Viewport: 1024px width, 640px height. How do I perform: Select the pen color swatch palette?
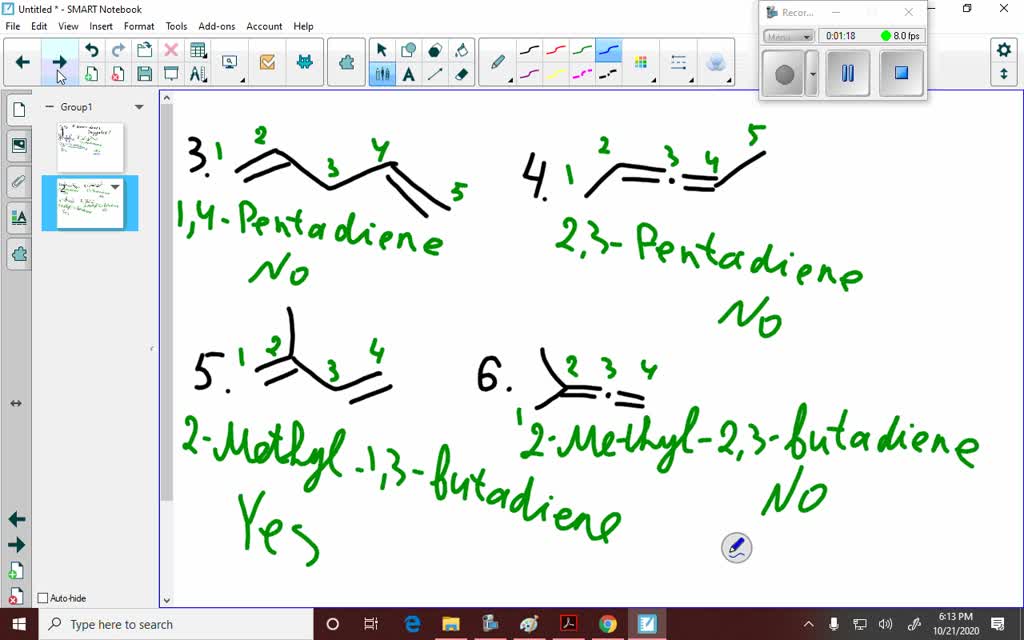coord(643,60)
